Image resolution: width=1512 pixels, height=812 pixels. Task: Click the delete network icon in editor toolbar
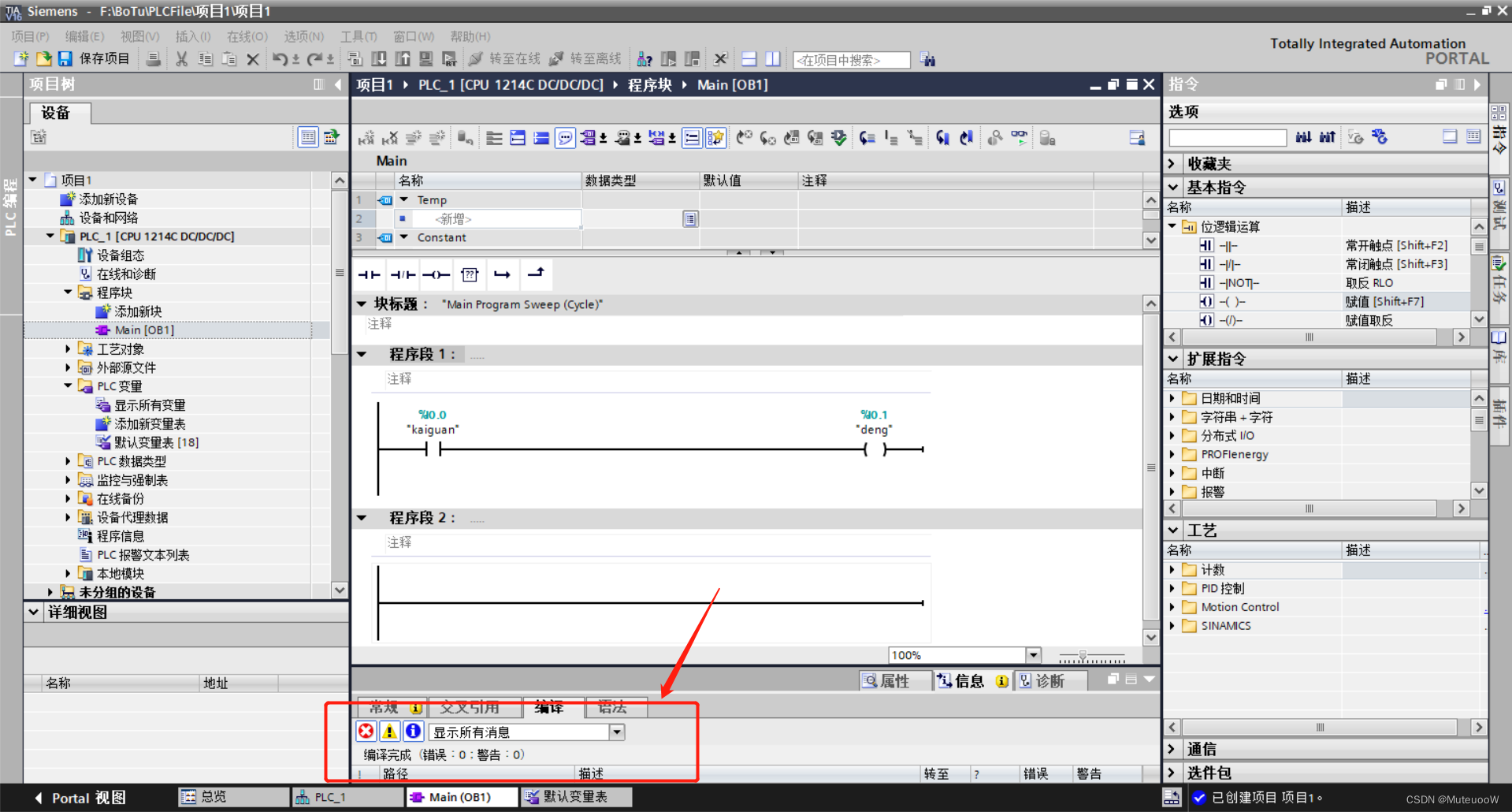(x=390, y=139)
